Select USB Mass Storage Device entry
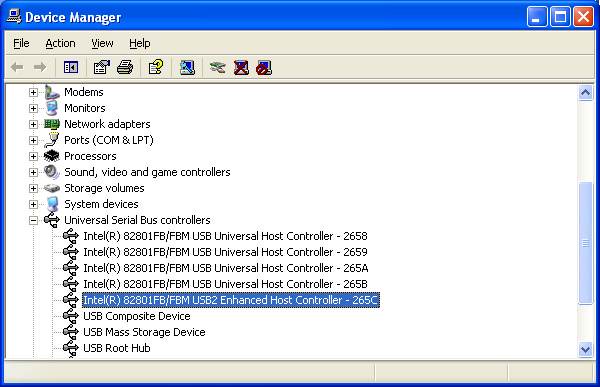 point(144,332)
